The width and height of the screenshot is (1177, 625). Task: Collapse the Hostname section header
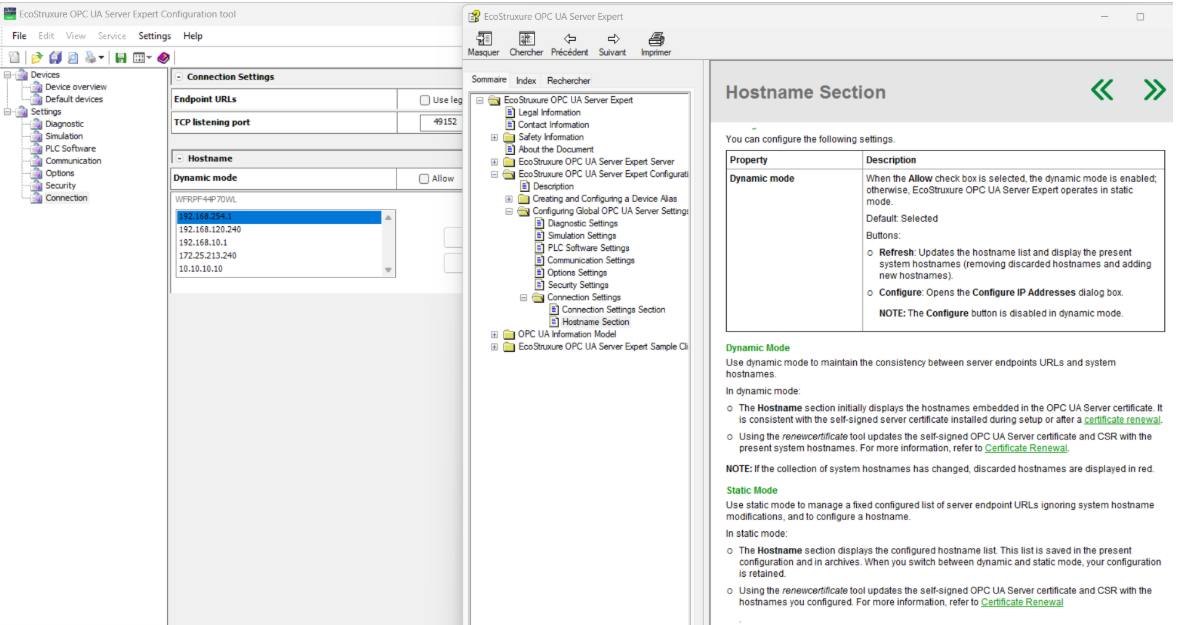tap(179, 158)
